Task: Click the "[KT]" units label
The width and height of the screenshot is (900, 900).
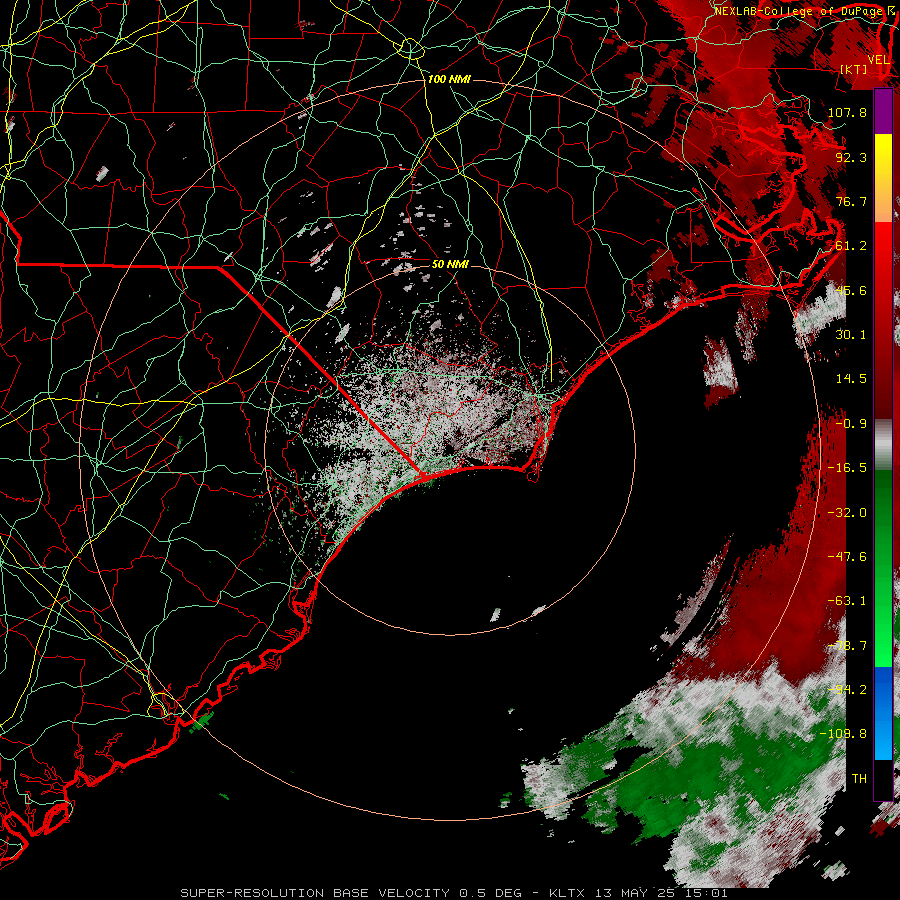Action: 854,69
